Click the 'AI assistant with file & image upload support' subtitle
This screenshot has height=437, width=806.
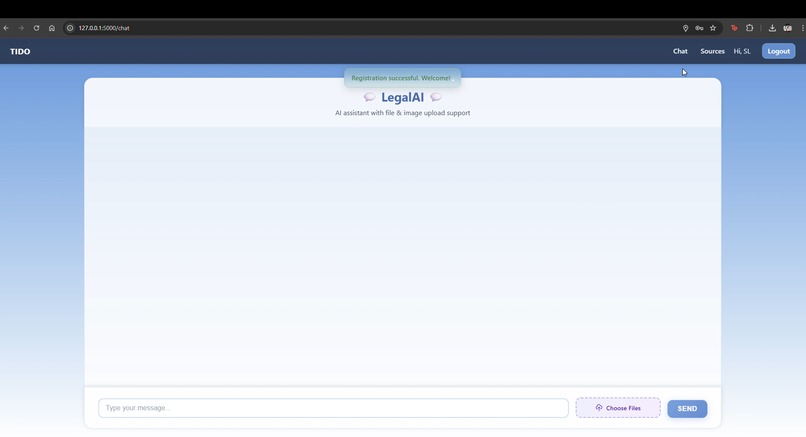[402, 113]
